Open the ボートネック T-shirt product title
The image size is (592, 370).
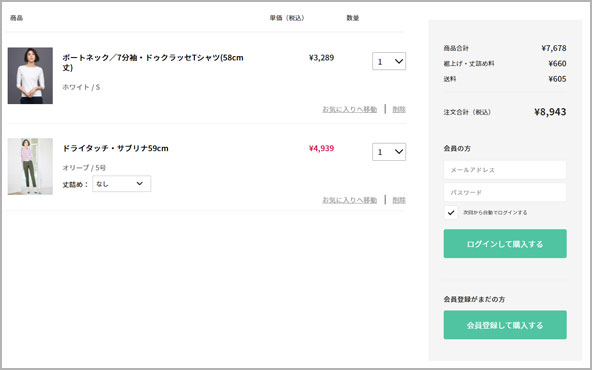coord(153,63)
